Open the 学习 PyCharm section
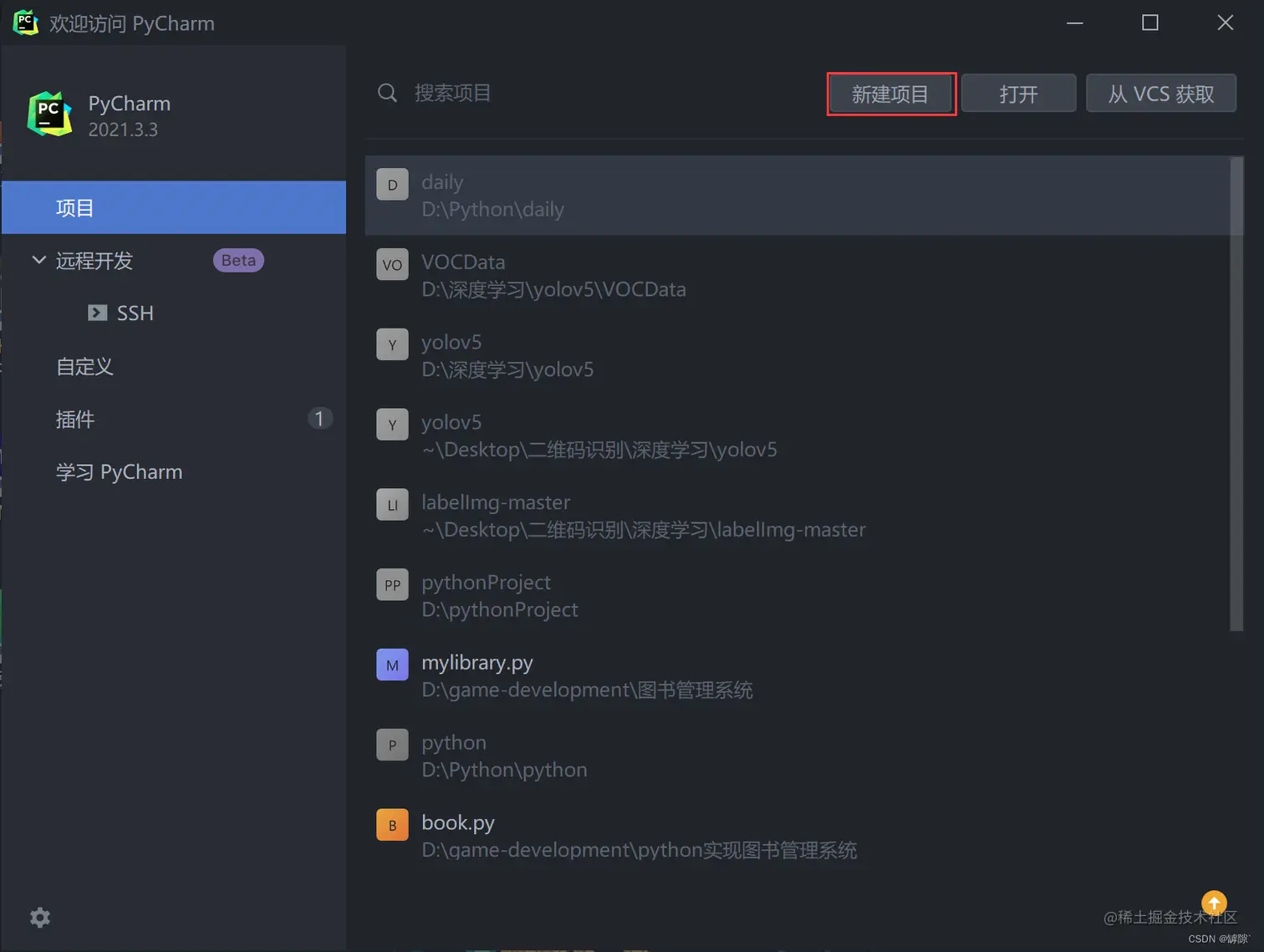The image size is (1264, 952). click(x=119, y=471)
